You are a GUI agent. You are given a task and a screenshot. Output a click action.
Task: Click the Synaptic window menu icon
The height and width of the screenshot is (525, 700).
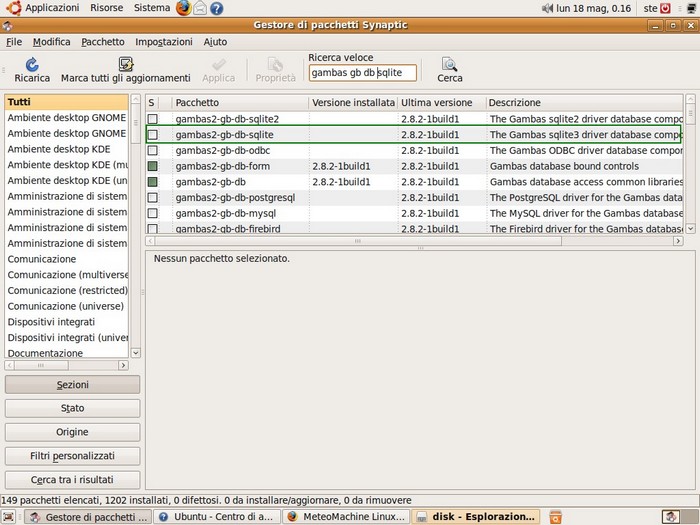(x=7, y=25)
